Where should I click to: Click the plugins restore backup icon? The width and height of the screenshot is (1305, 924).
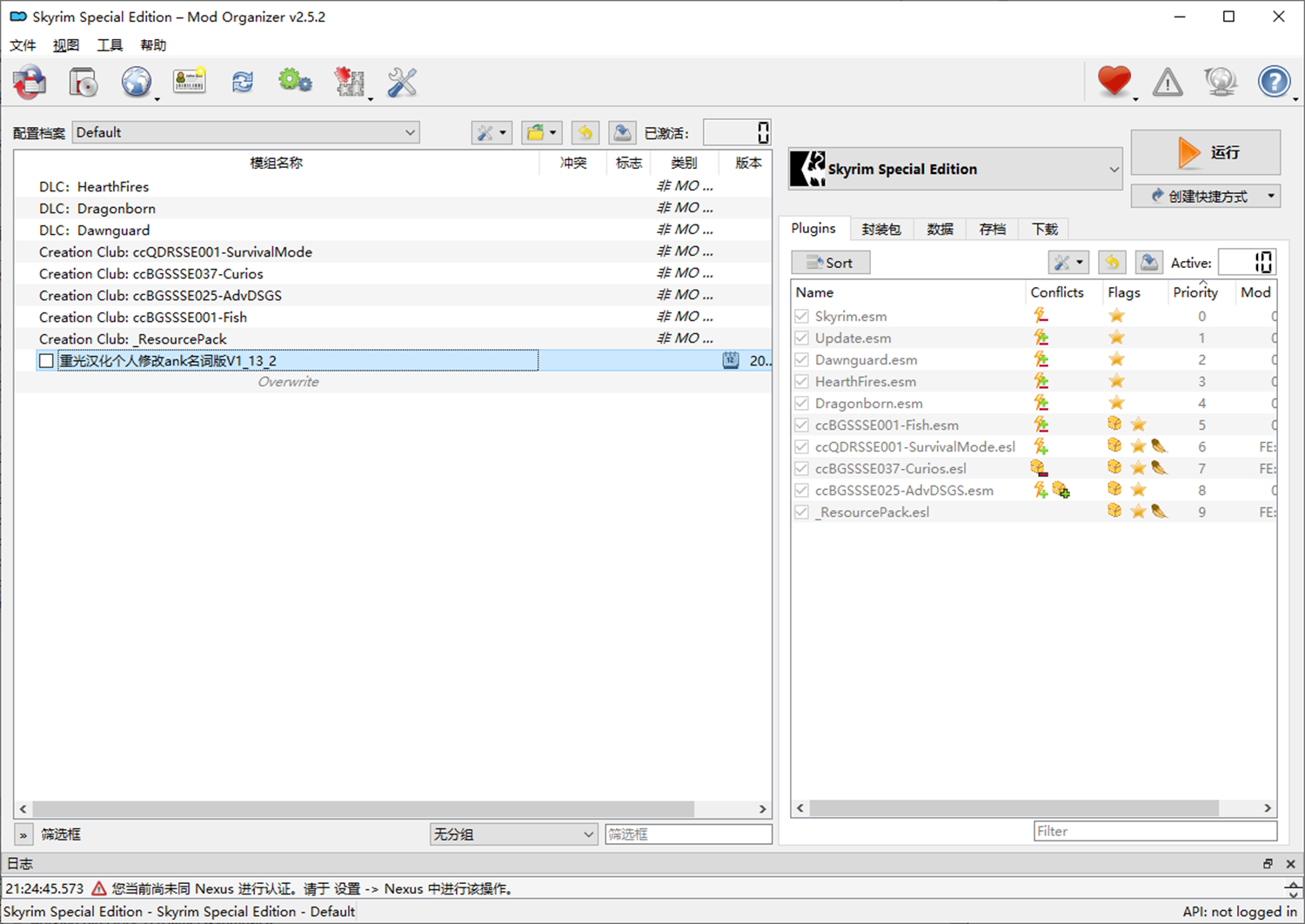point(1112,263)
